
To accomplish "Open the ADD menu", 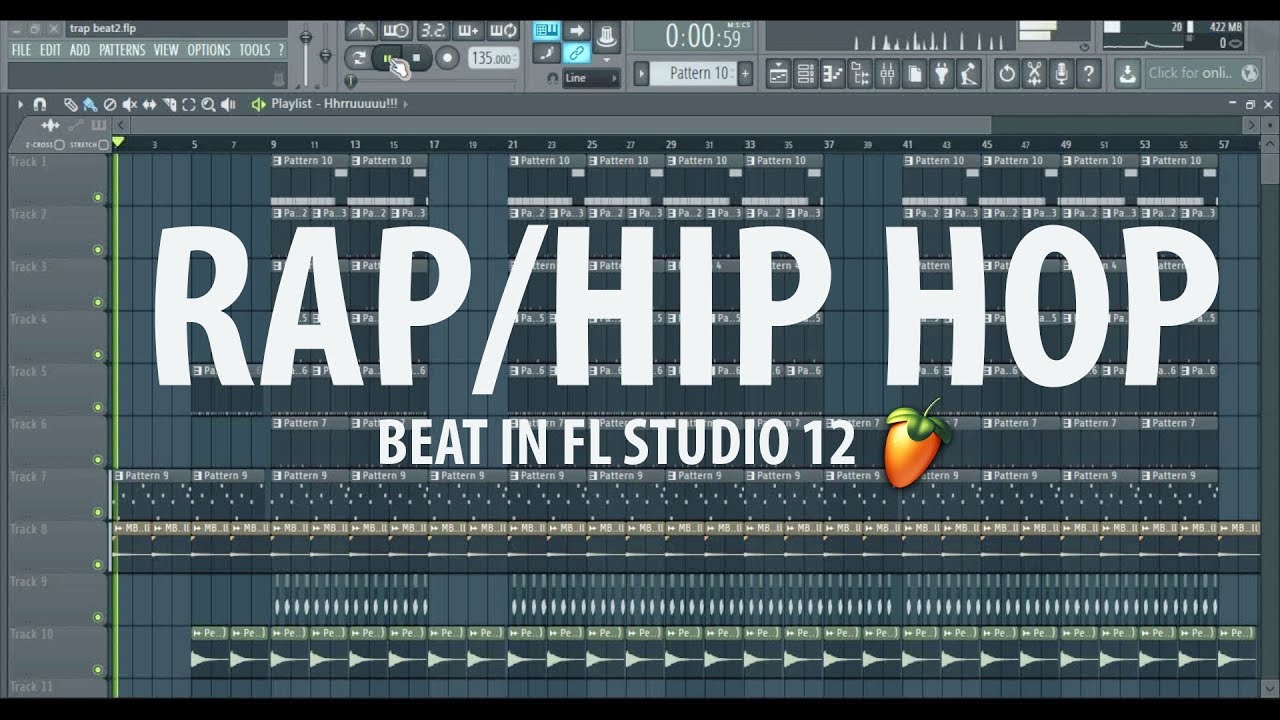I will click(x=80, y=50).
